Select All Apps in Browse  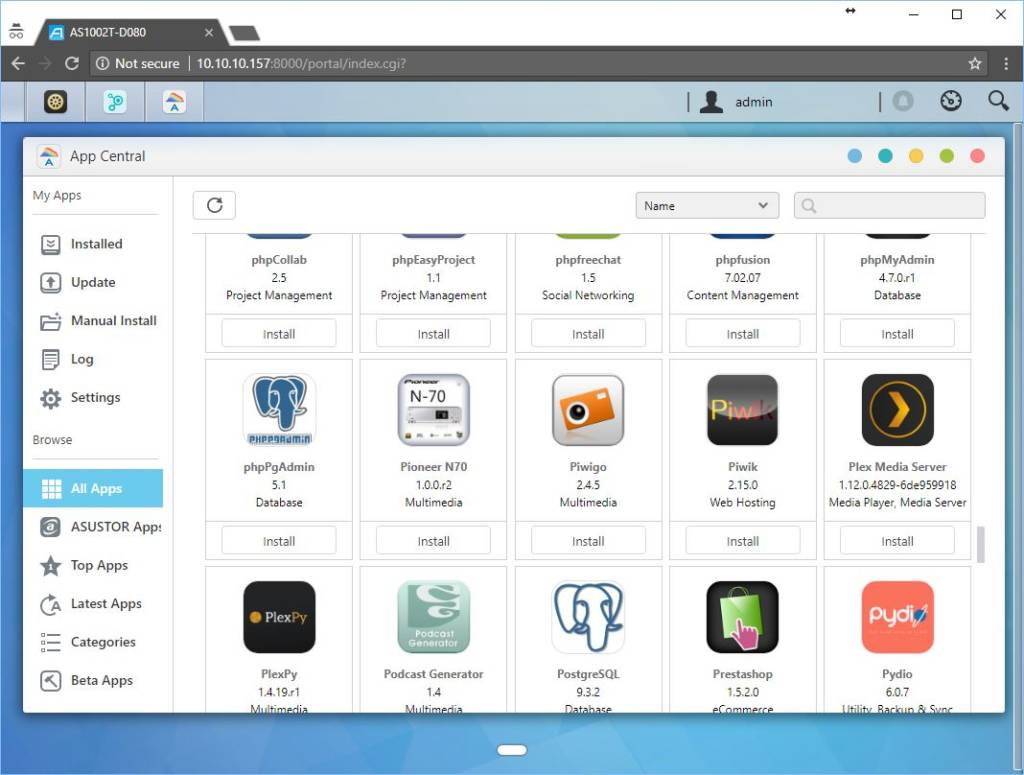click(x=93, y=488)
